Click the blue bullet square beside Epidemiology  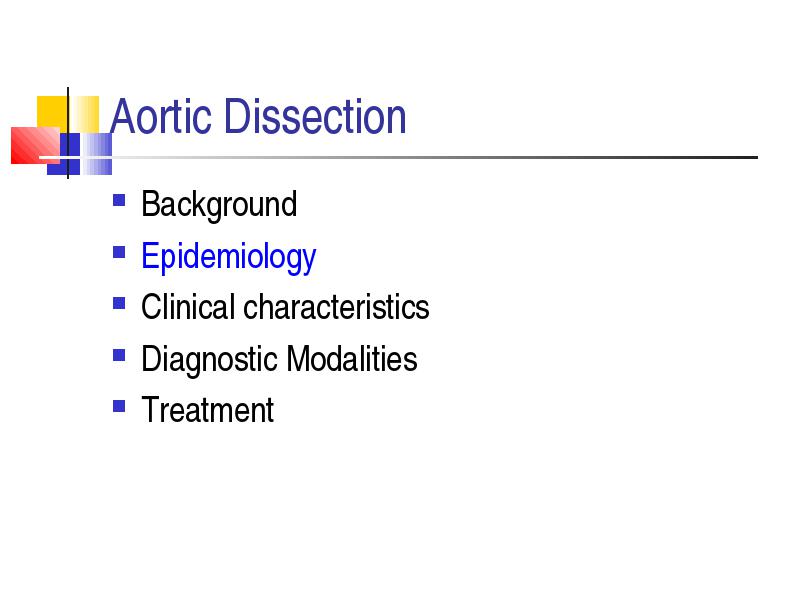(x=119, y=252)
